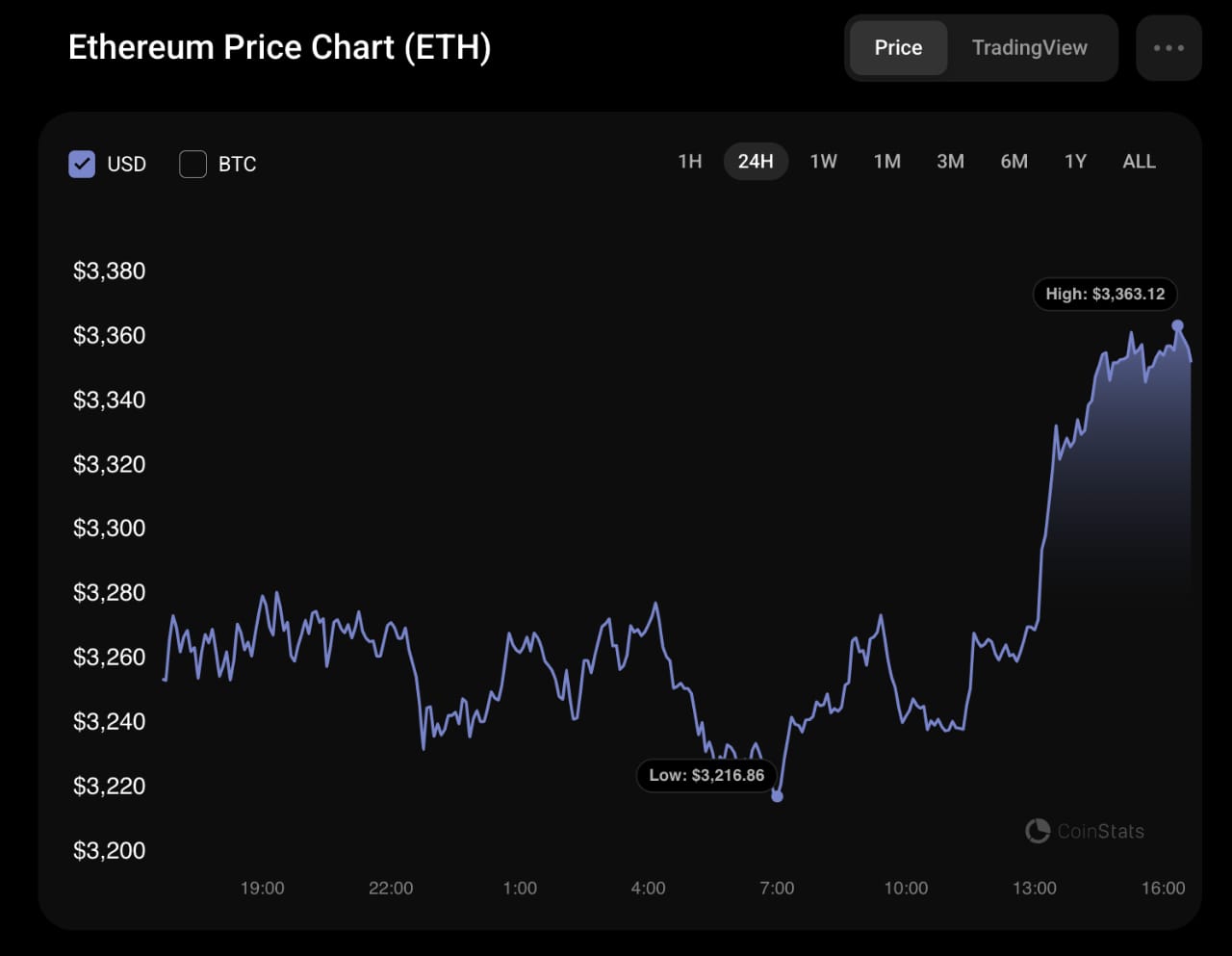This screenshot has width=1232, height=956.
Task: Show ALL time price history
Action: pyautogui.click(x=1139, y=162)
